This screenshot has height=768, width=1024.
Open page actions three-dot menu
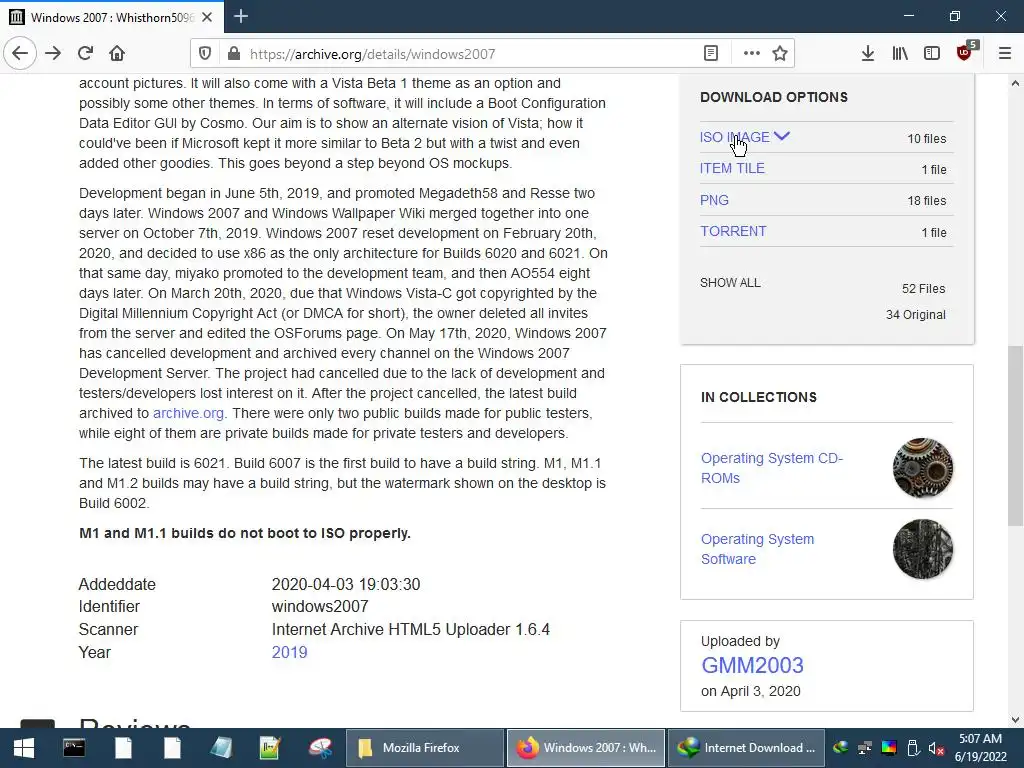[752, 54]
